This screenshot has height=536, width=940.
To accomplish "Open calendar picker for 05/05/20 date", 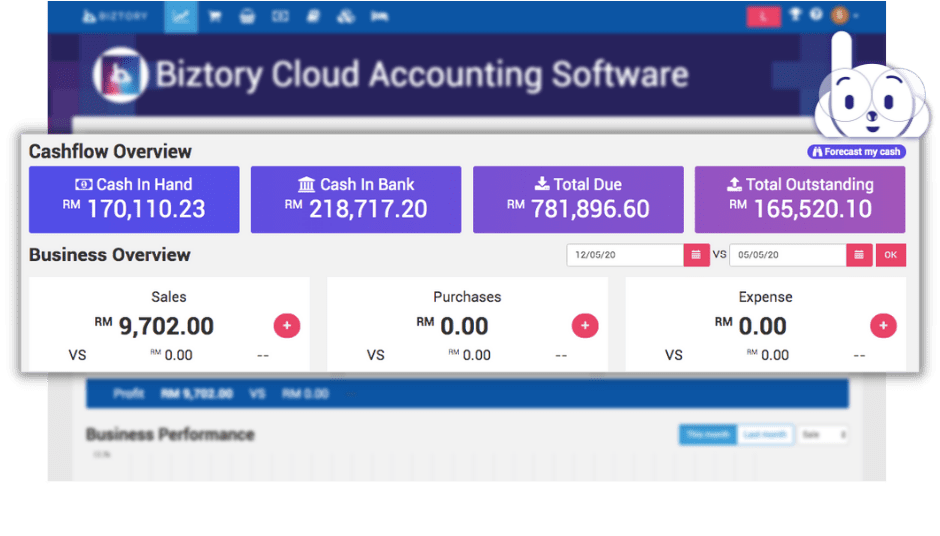I will 859,255.
